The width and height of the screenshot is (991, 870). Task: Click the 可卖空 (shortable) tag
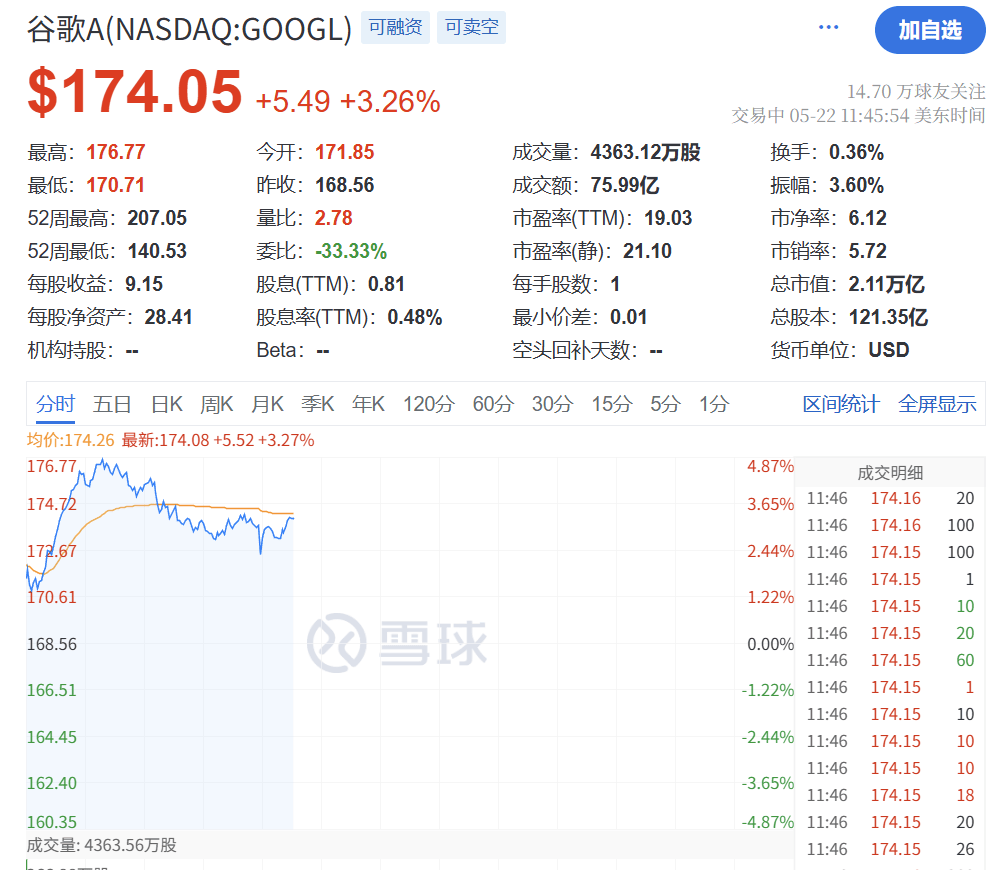point(471,27)
